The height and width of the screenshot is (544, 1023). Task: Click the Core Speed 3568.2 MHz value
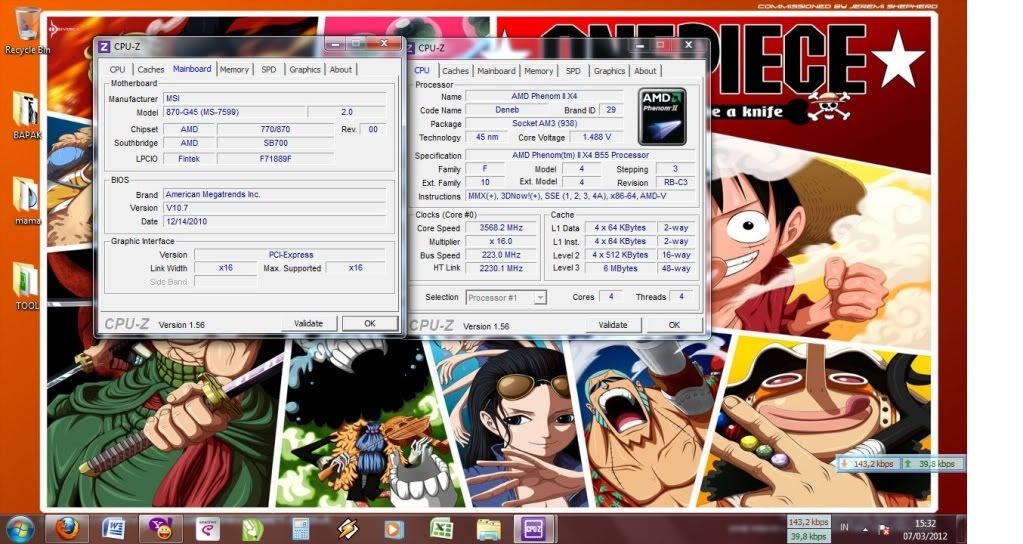(x=501, y=228)
